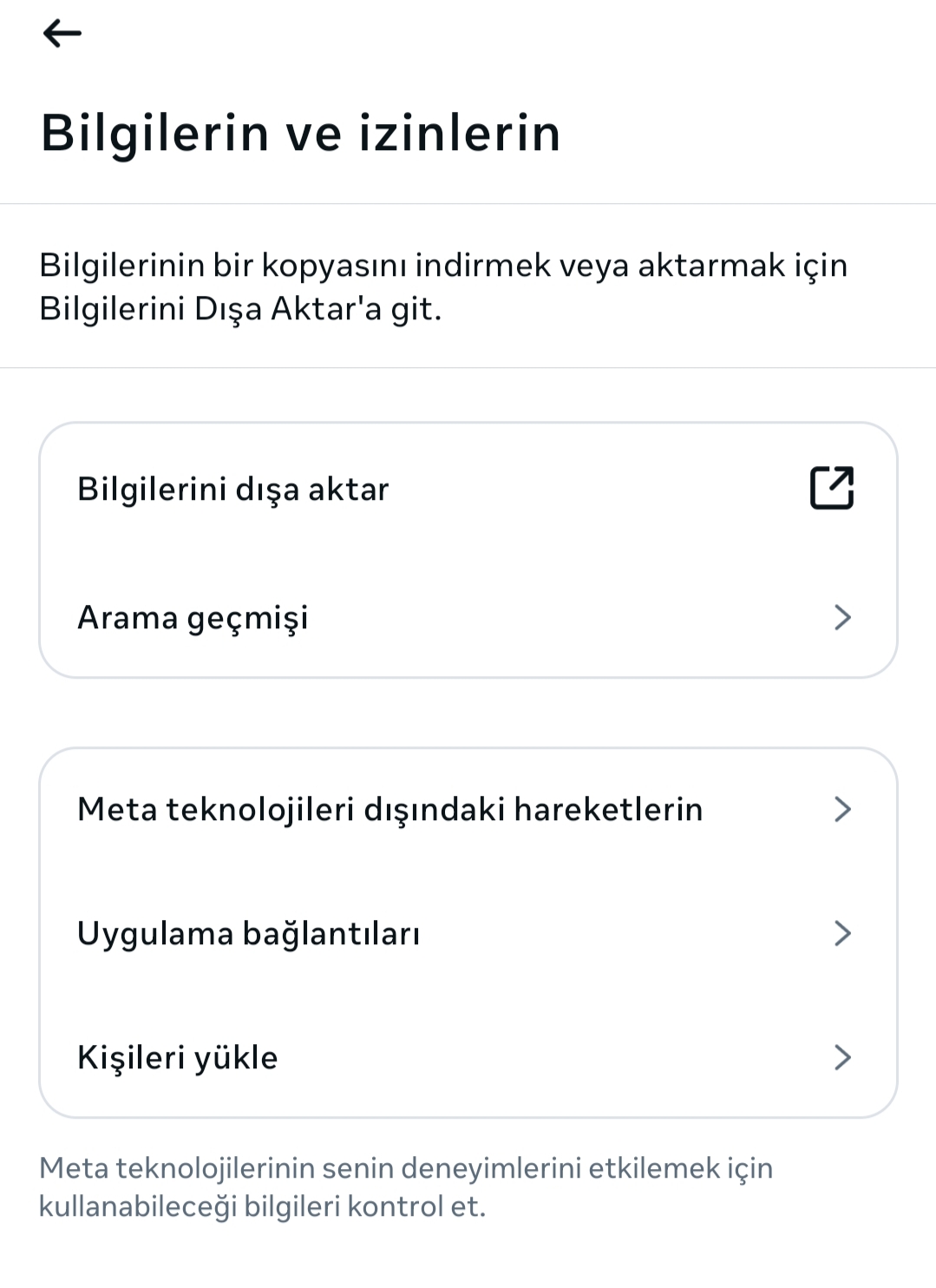Select the Bilgilerini dışa aktar label
Viewport: 936px width, 1288px height.
233,490
